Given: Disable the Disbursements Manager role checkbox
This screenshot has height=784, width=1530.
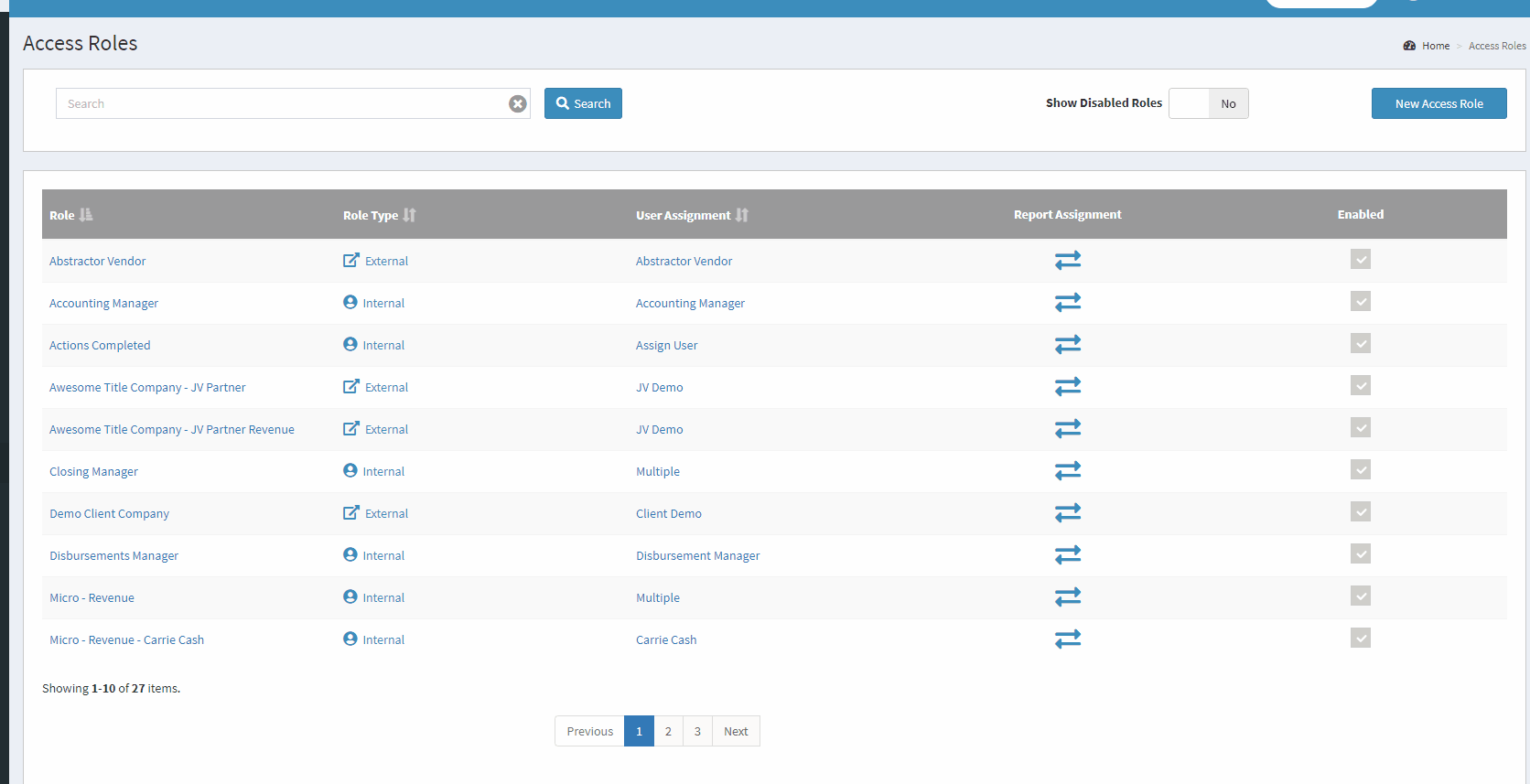Looking at the screenshot, I should 1360,554.
